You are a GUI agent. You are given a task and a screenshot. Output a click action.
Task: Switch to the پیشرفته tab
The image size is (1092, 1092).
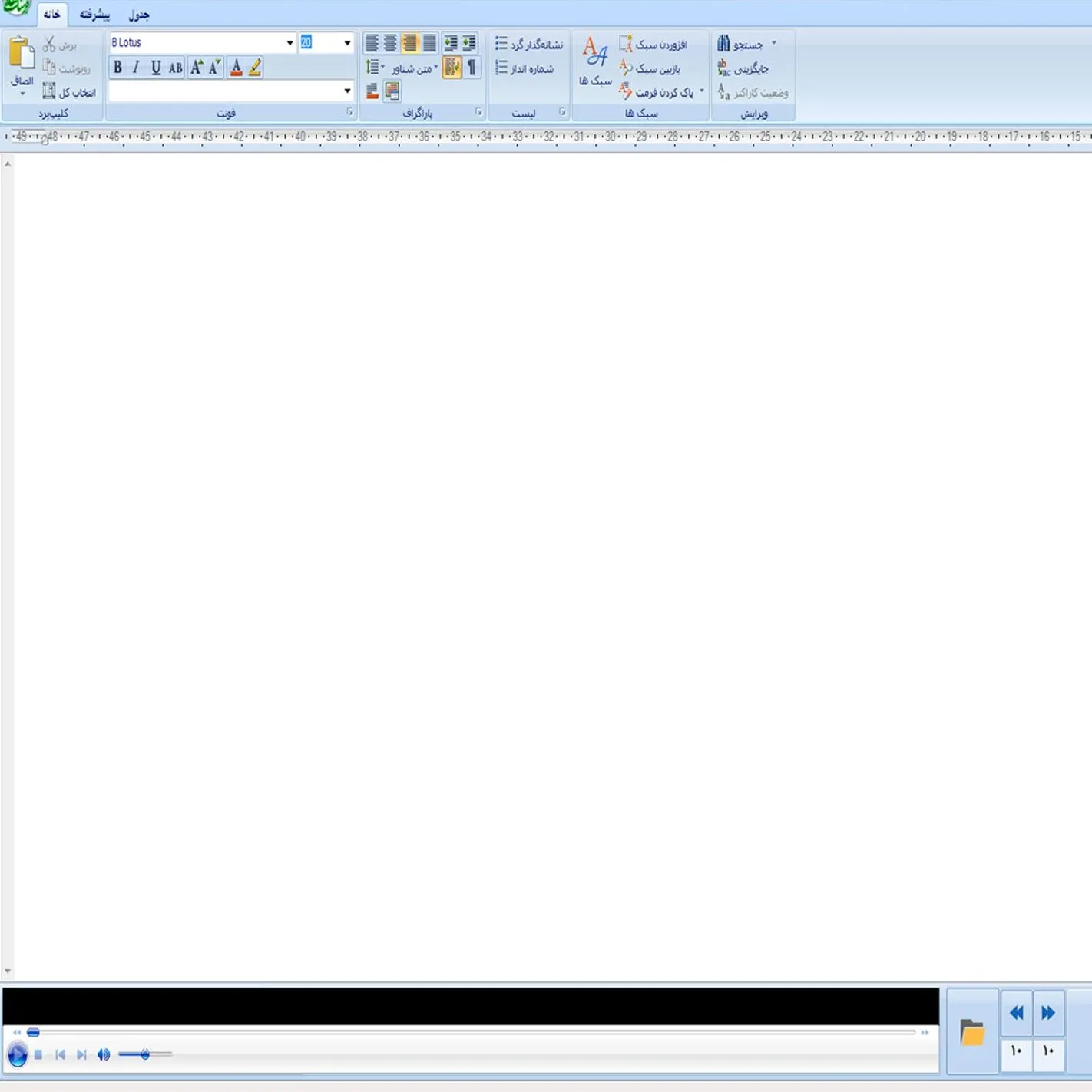click(x=94, y=15)
